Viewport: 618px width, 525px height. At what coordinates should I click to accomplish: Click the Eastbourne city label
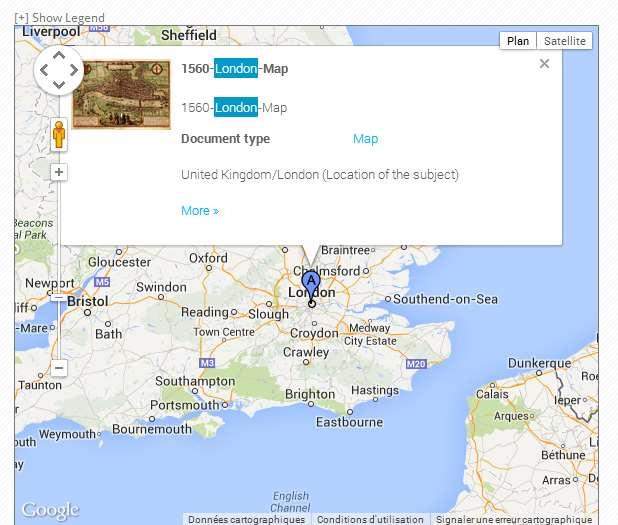349,422
